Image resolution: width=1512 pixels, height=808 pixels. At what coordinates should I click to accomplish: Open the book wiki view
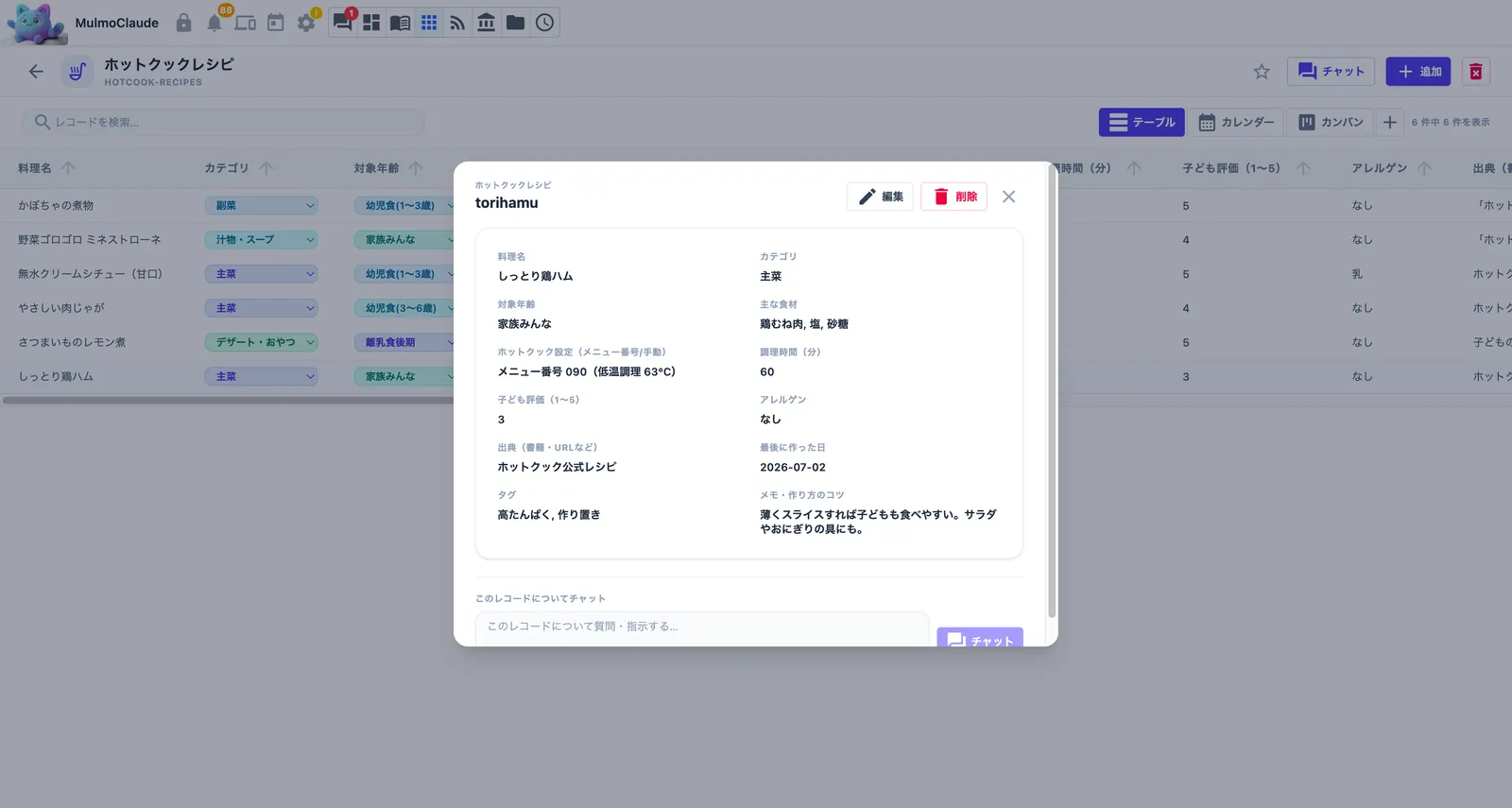point(401,23)
